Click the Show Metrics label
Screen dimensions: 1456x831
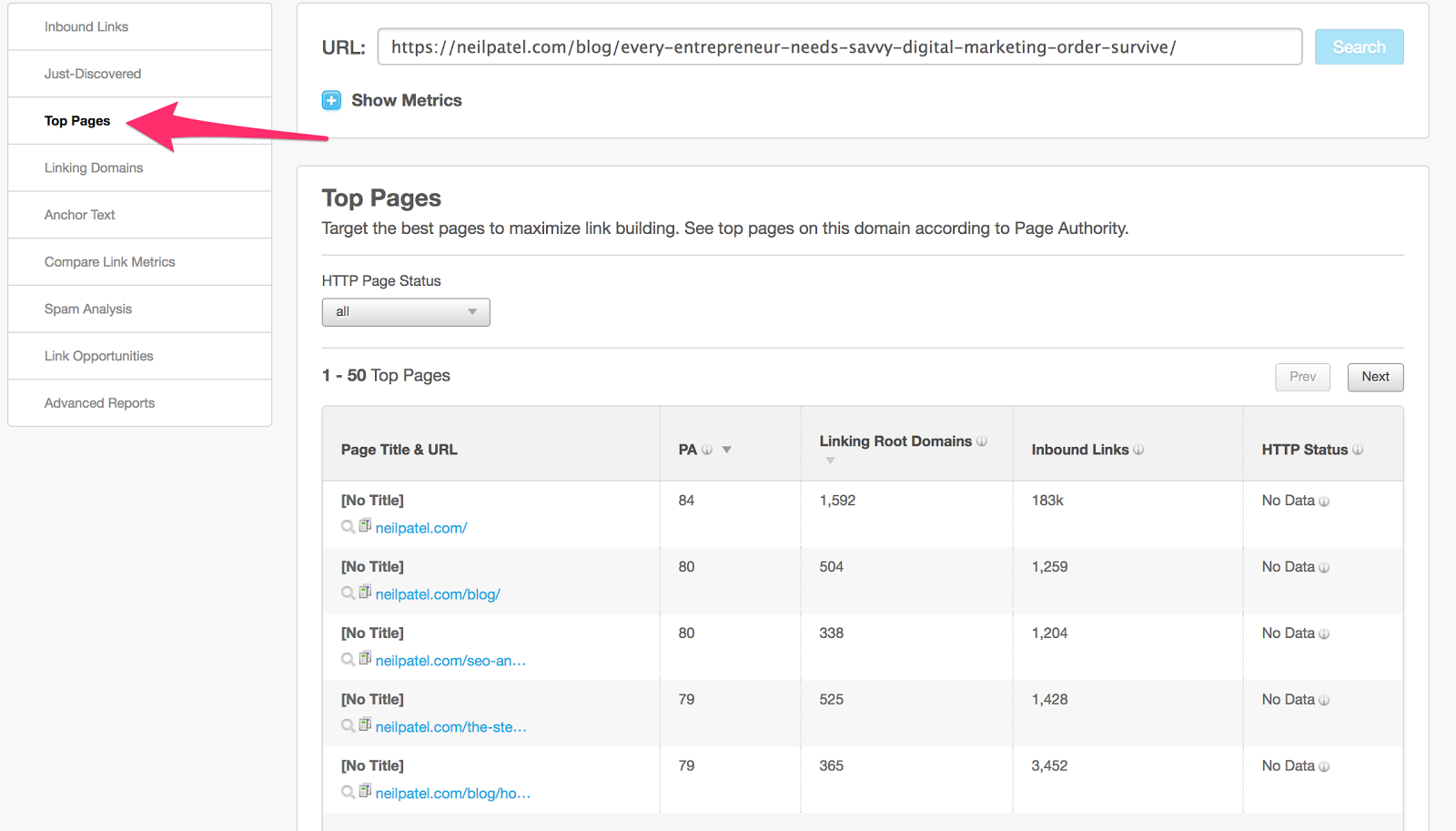pyautogui.click(x=407, y=100)
